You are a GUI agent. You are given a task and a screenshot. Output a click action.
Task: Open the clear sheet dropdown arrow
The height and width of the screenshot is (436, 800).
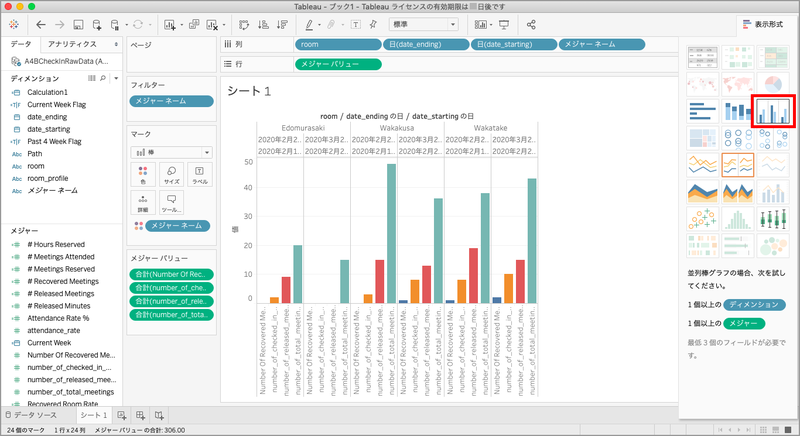click(223, 24)
